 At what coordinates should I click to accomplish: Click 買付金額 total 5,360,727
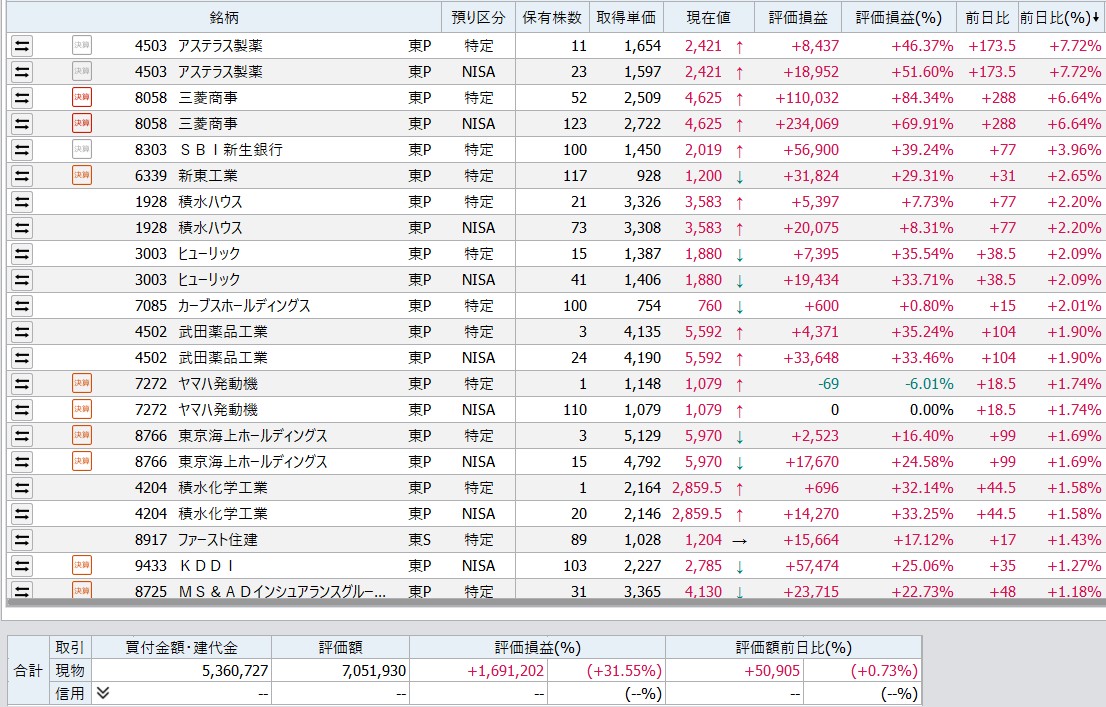coord(235,670)
